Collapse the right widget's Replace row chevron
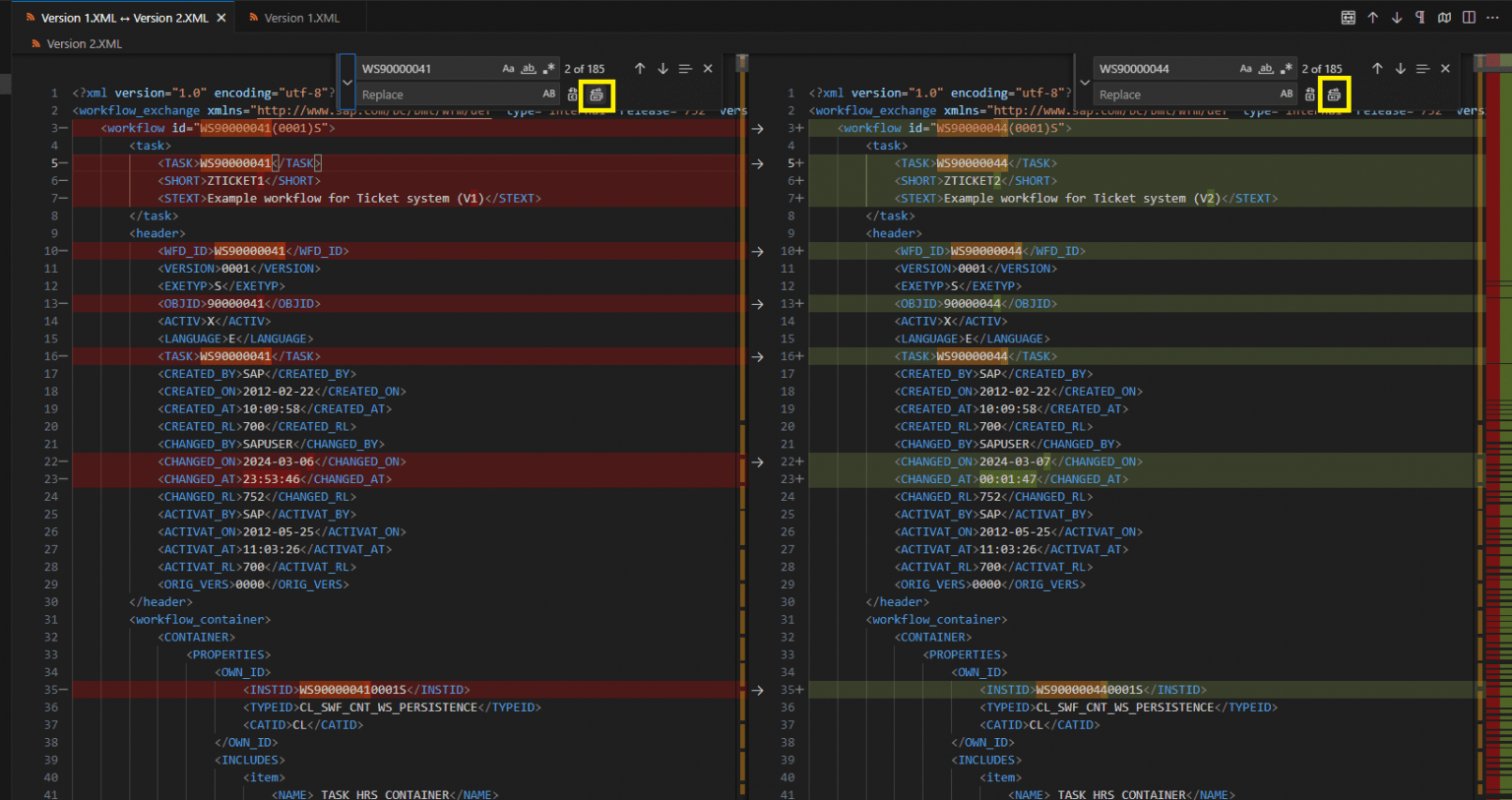This screenshot has width=1512, height=800. [x=1084, y=81]
